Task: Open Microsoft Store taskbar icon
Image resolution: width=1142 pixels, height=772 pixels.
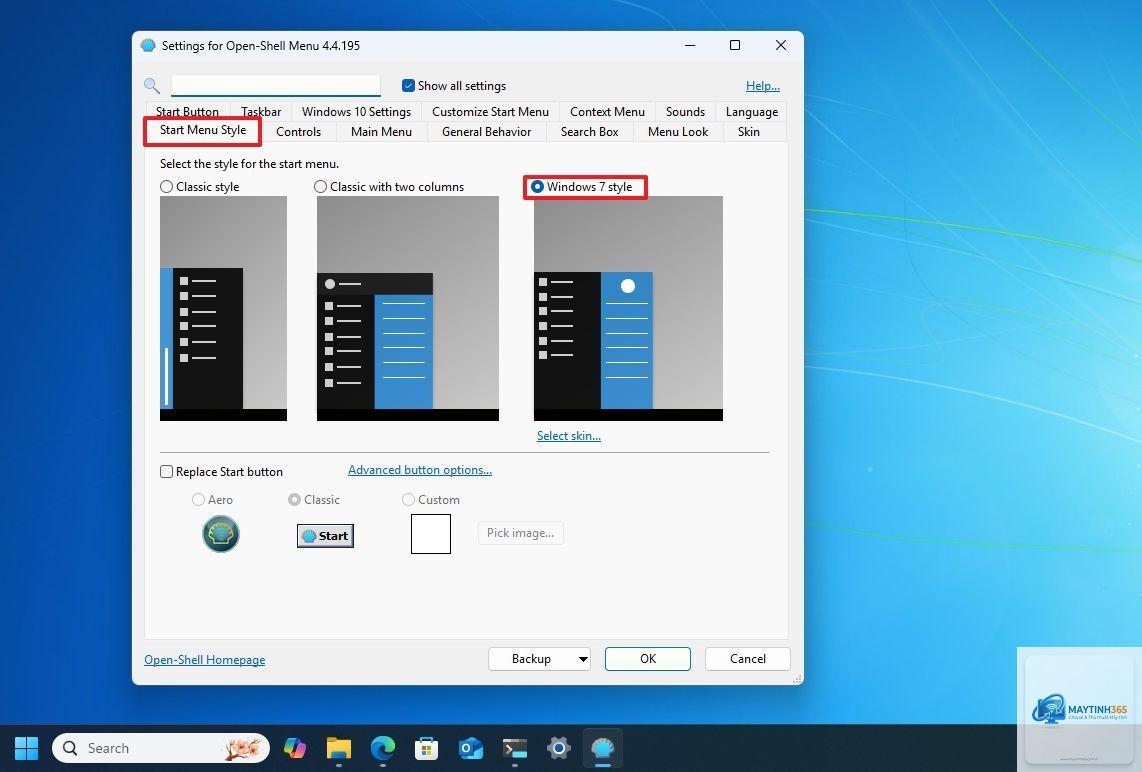Action: (x=426, y=748)
